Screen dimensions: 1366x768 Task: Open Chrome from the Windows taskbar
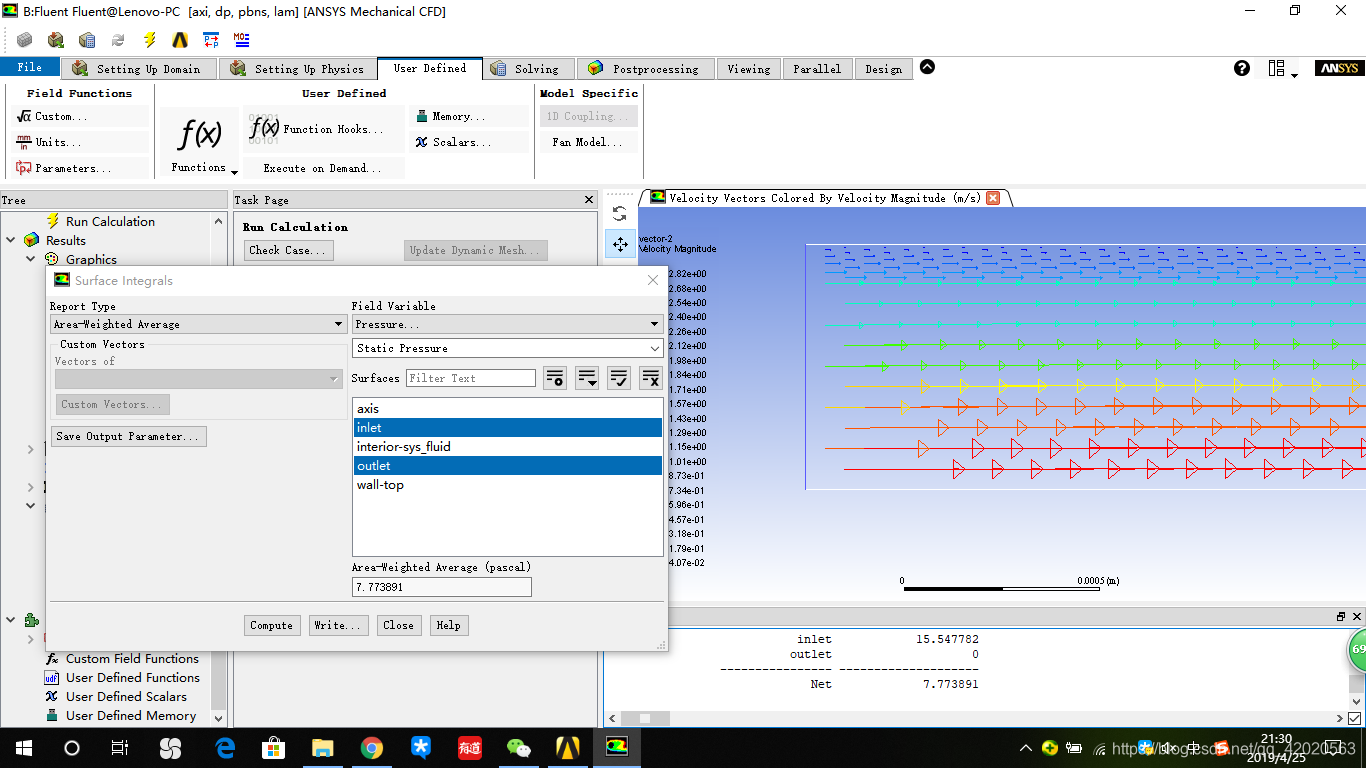click(372, 747)
